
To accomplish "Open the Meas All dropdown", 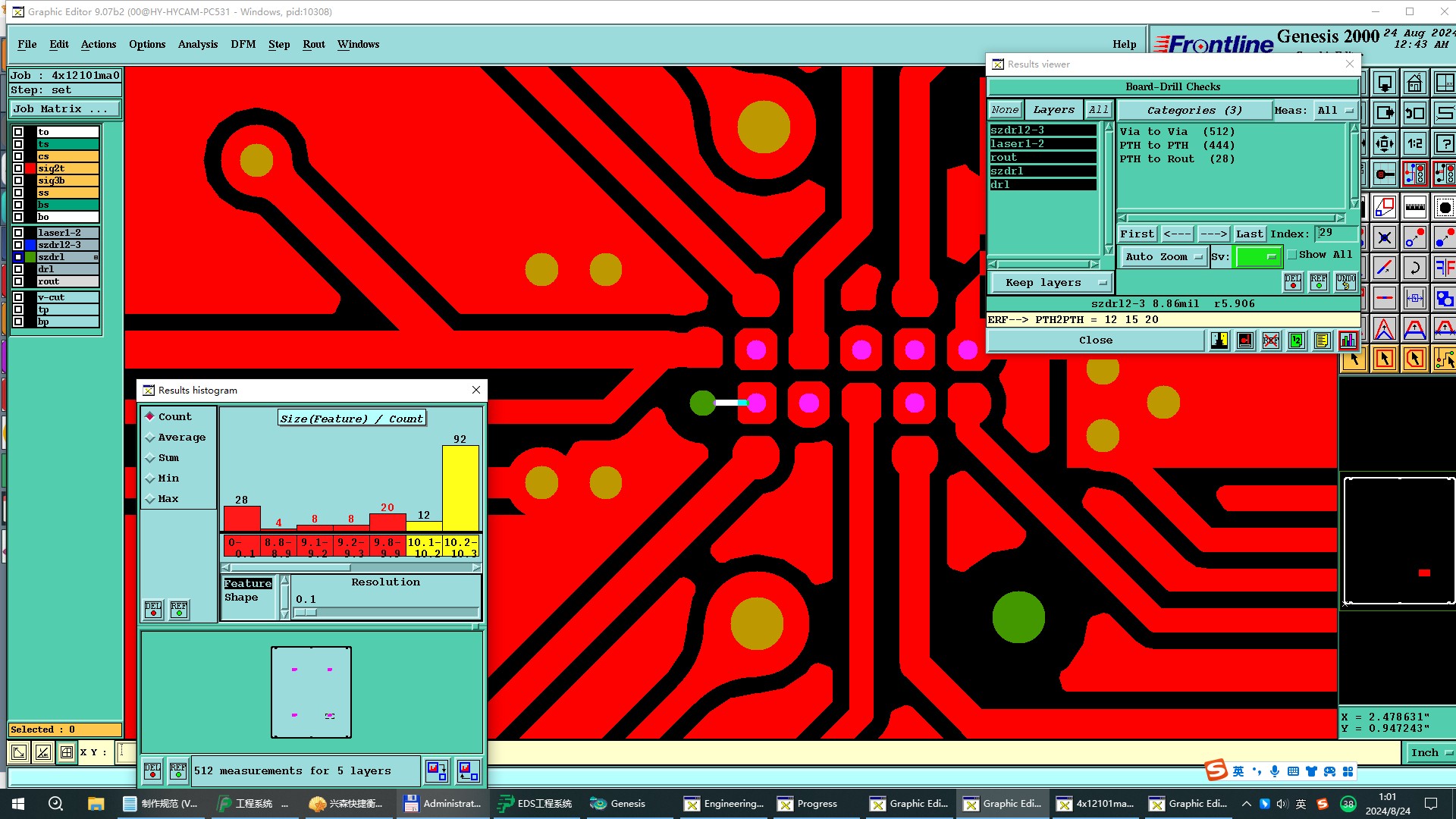I will [x=1335, y=110].
